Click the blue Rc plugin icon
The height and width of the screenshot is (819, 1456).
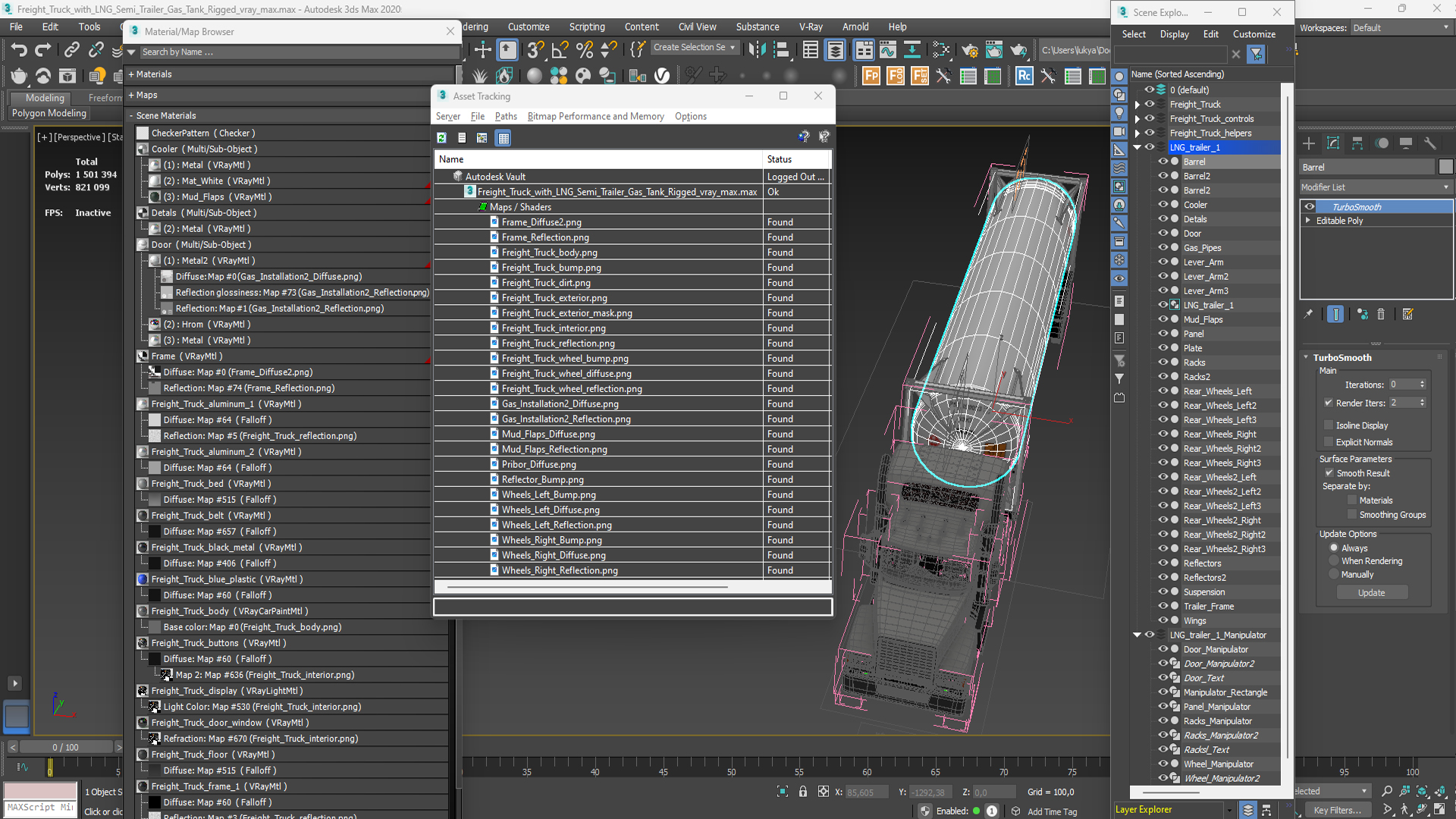[1024, 76]
